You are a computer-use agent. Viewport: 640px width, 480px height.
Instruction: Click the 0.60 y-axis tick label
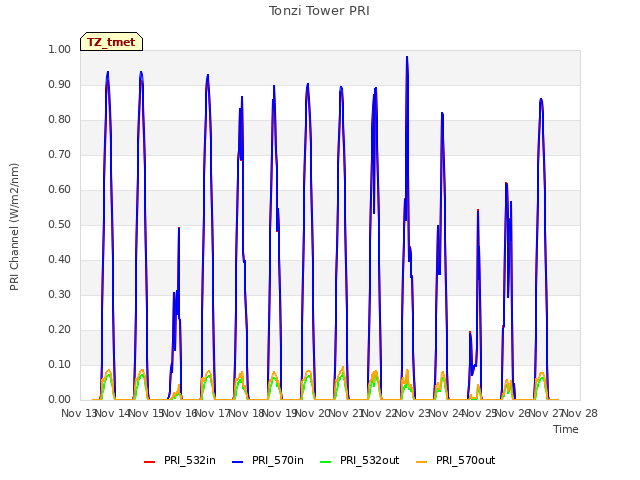59,189
